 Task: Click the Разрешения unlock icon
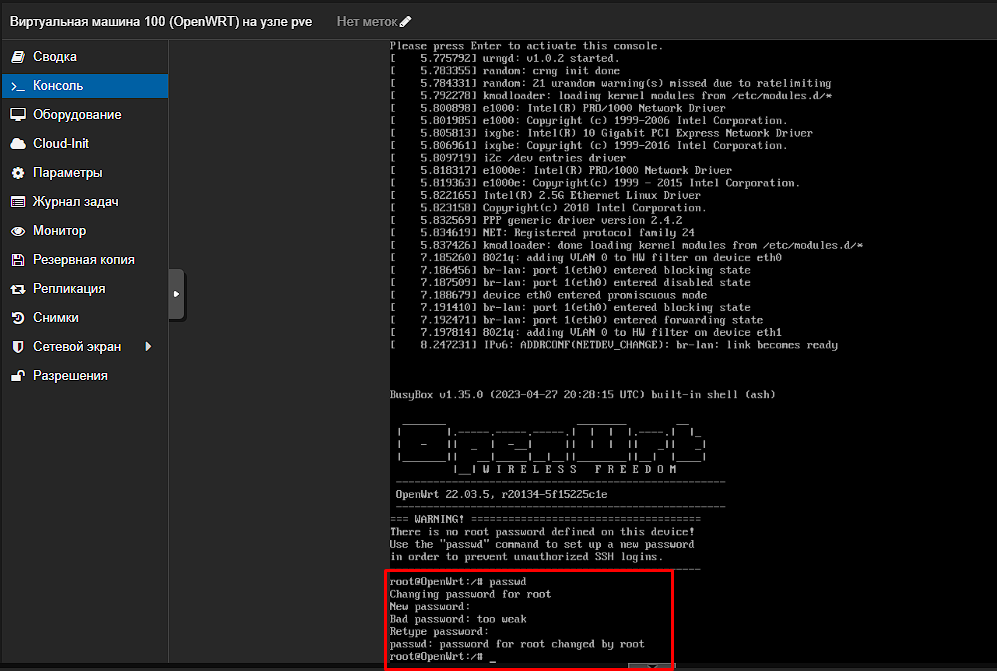[x=18, y=375]
